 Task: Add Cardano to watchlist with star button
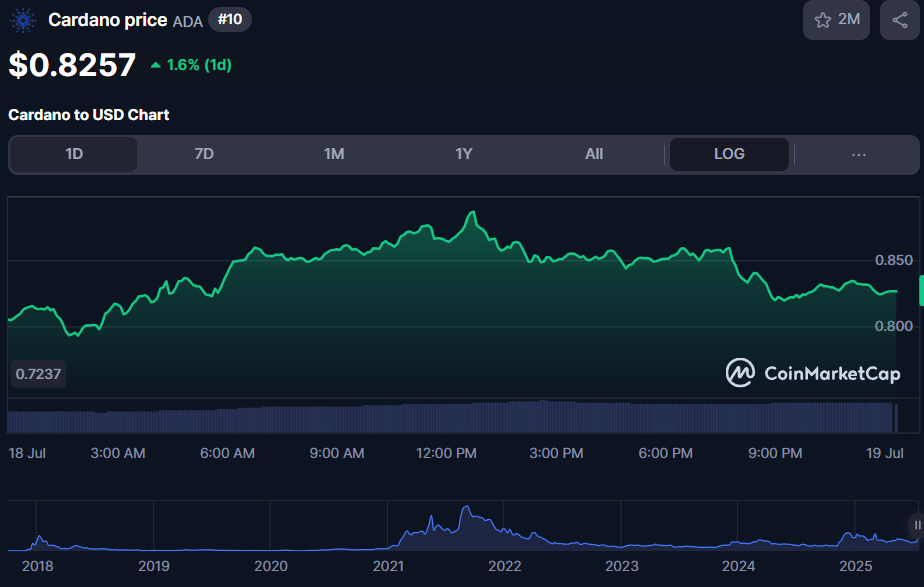tap(836, 20)
